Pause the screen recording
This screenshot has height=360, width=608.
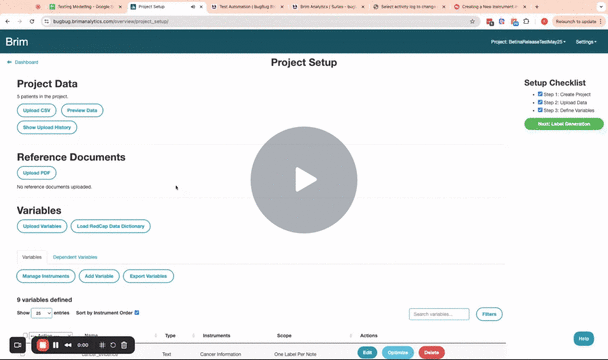56,345
